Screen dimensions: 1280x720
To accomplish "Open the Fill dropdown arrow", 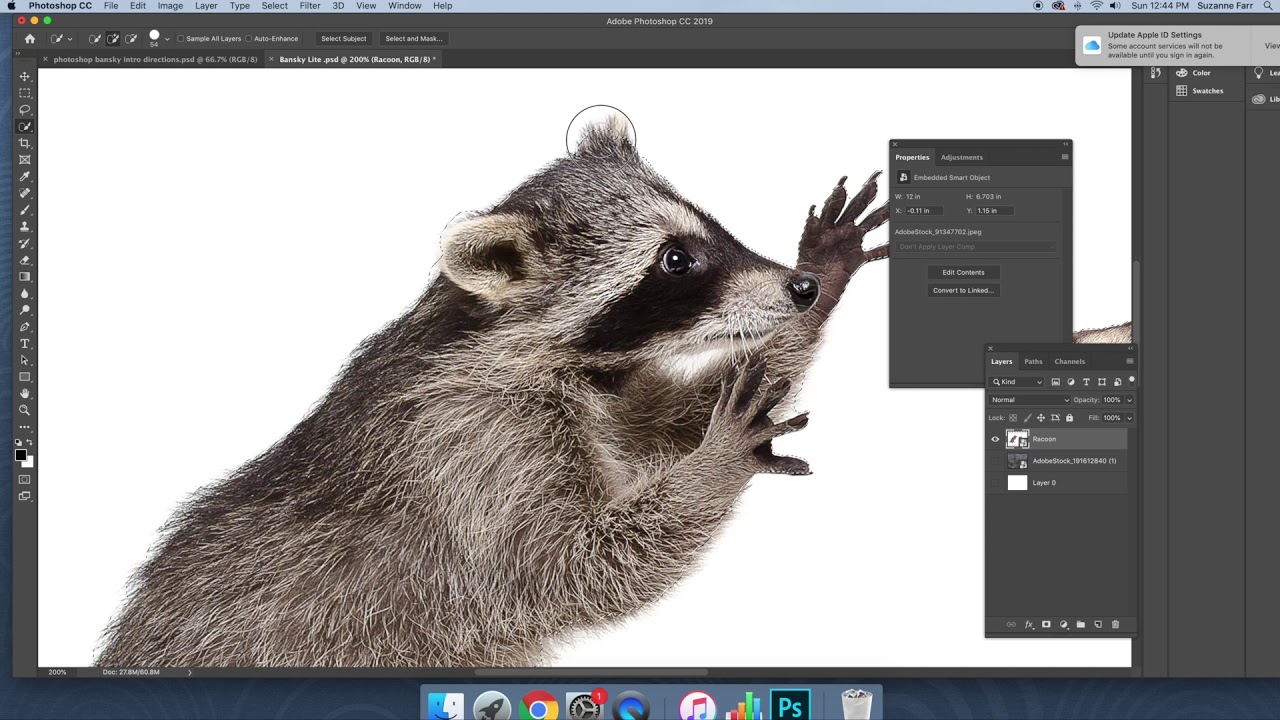I will point(1129,418).
